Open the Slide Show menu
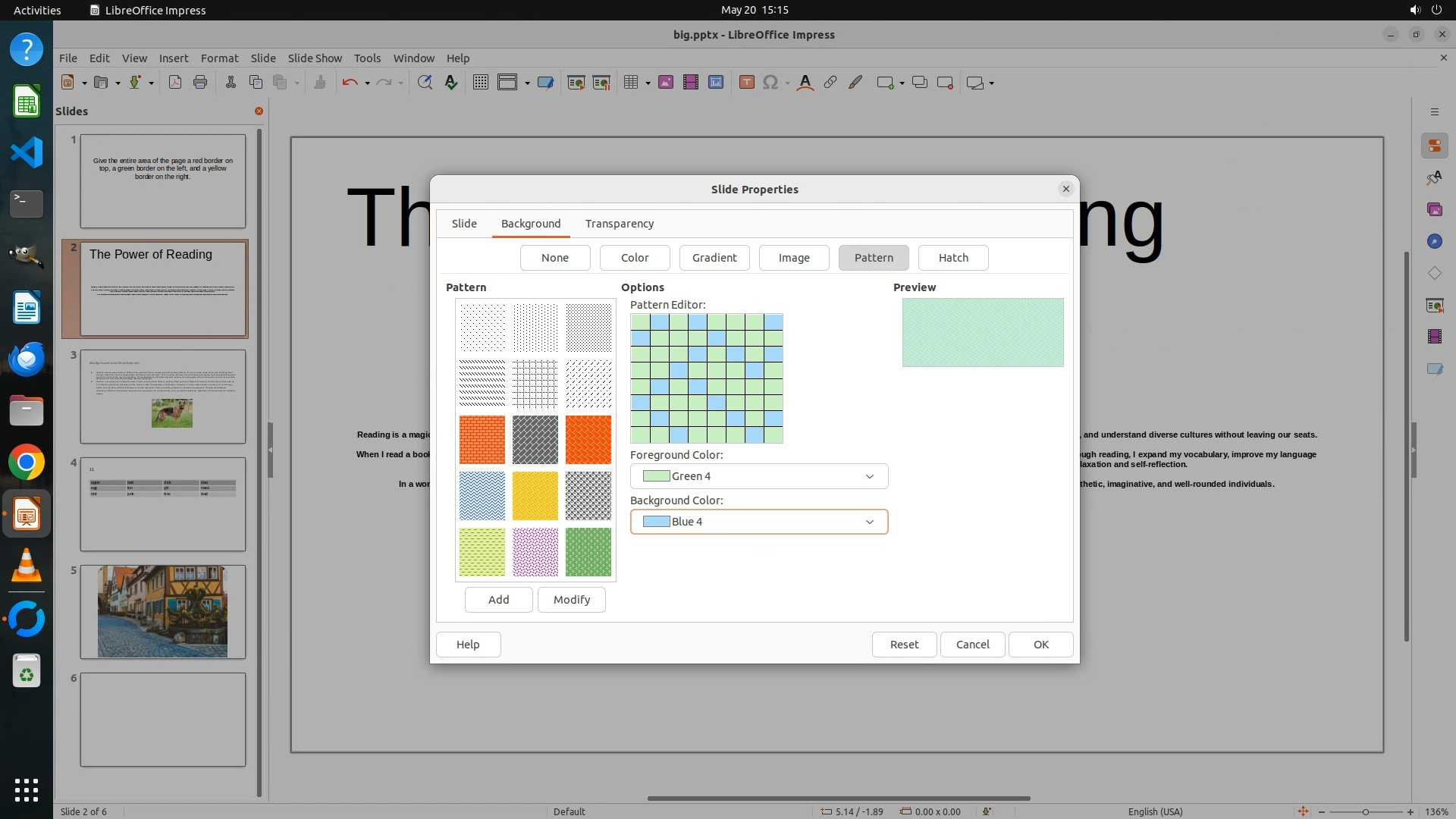This screenshot has height=819, width=1456. (315, 58)
